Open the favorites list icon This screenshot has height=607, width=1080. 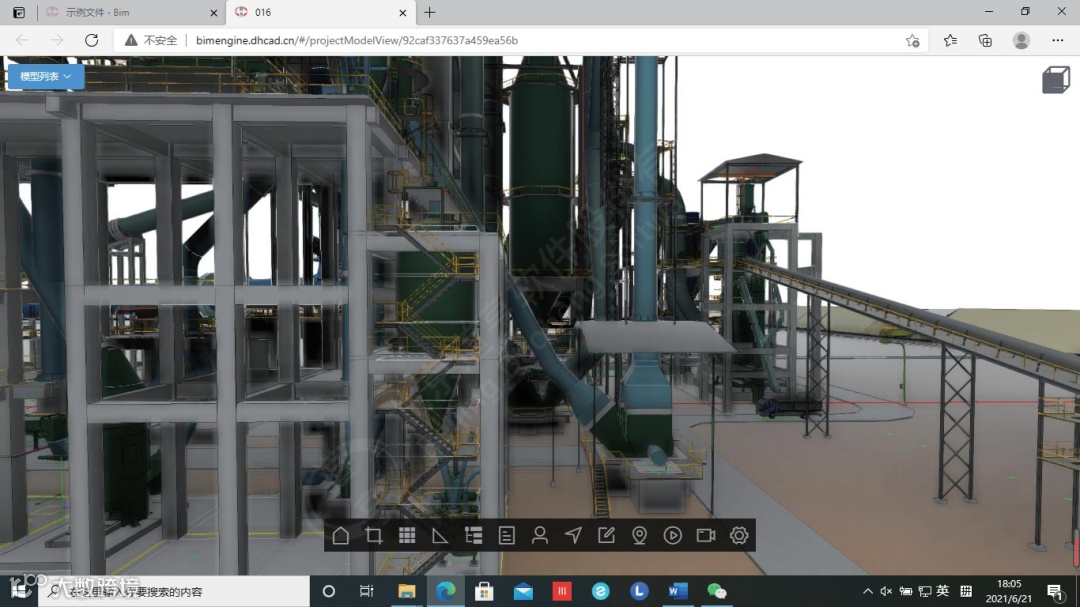coord(951,41)
